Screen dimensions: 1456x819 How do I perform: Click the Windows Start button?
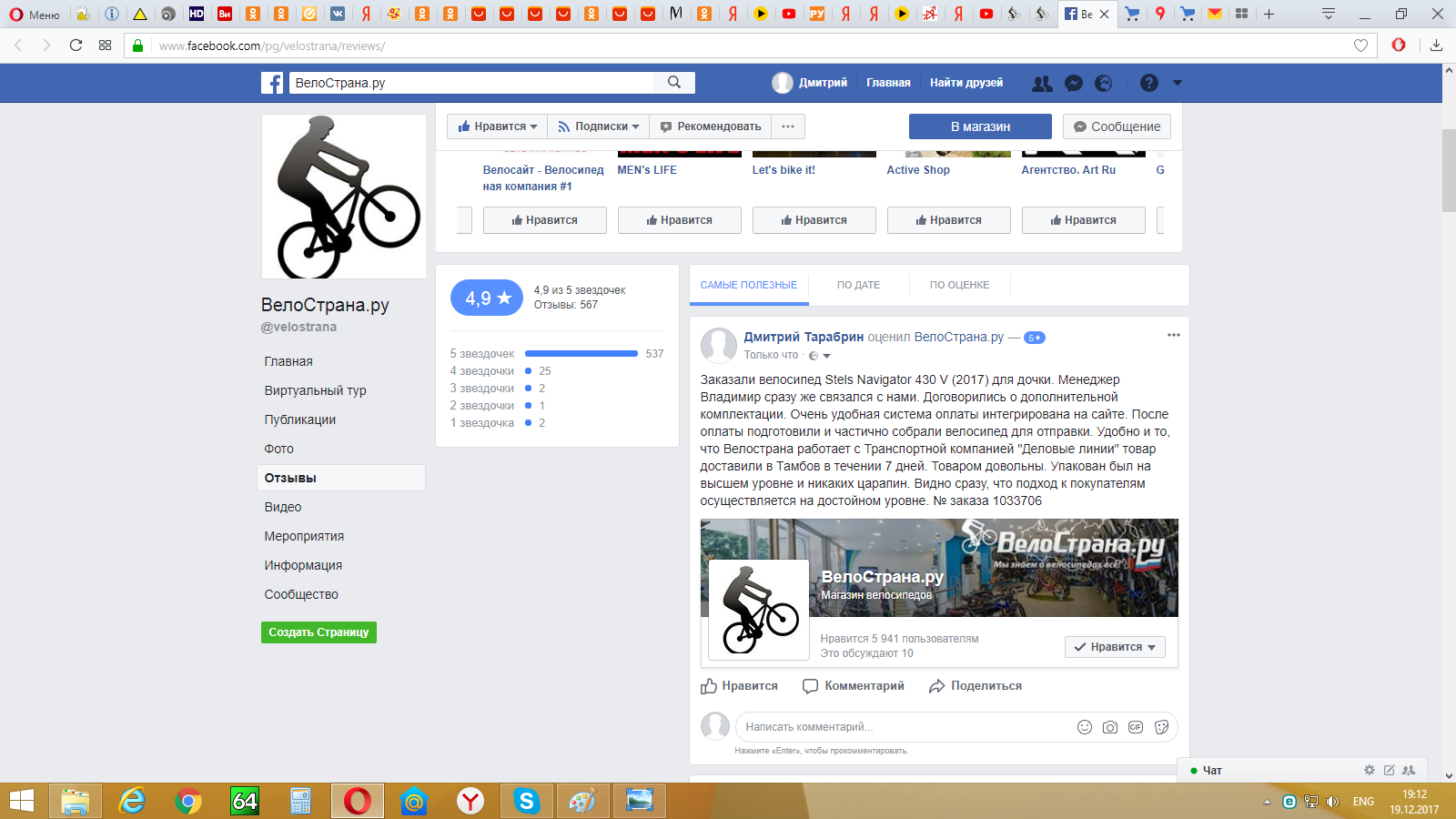click(x=22, y=801)
